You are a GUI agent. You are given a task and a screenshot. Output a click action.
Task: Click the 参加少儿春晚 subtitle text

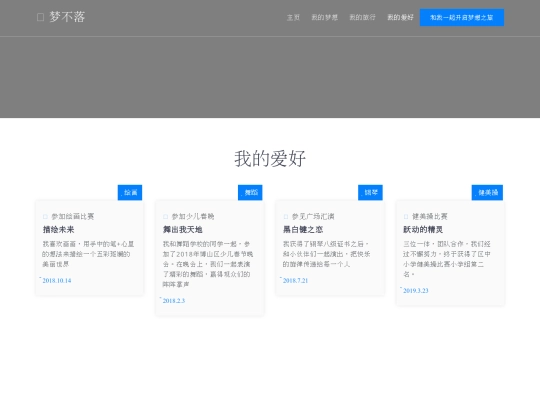point(193,217)
